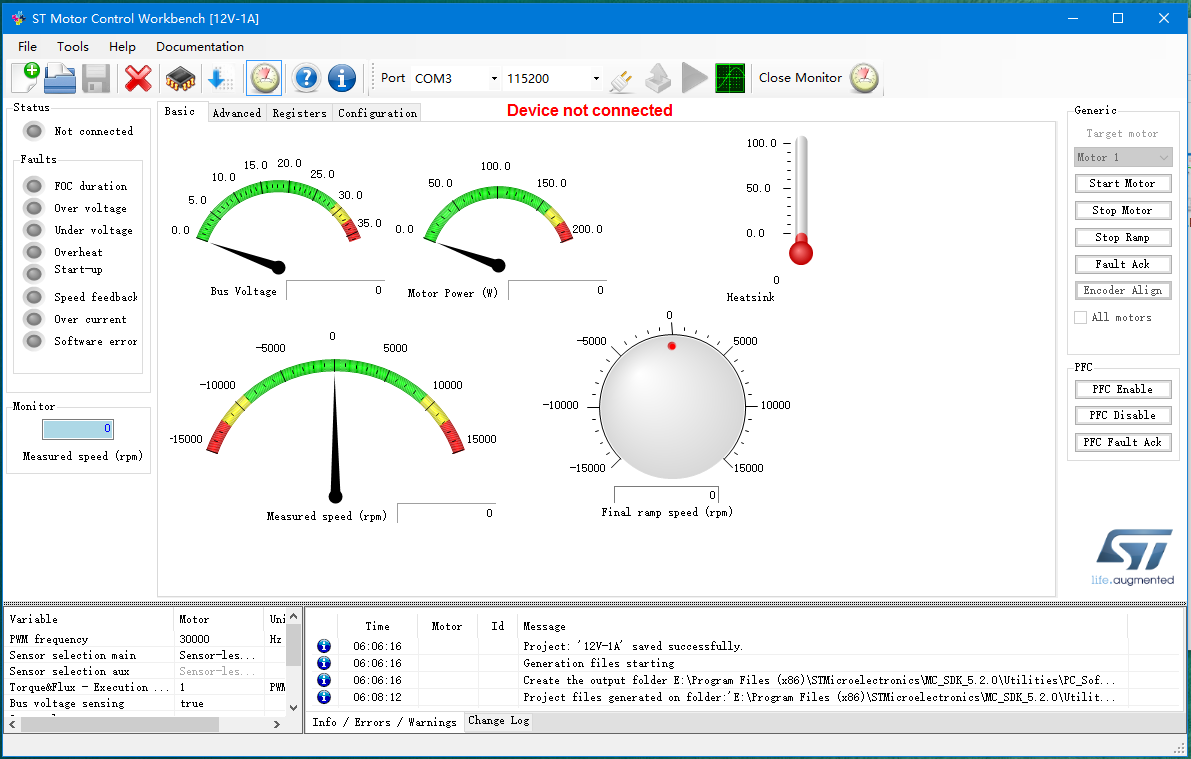Click the Over voltage fault LED
The image size is (1191, 759).
(33, 208)
